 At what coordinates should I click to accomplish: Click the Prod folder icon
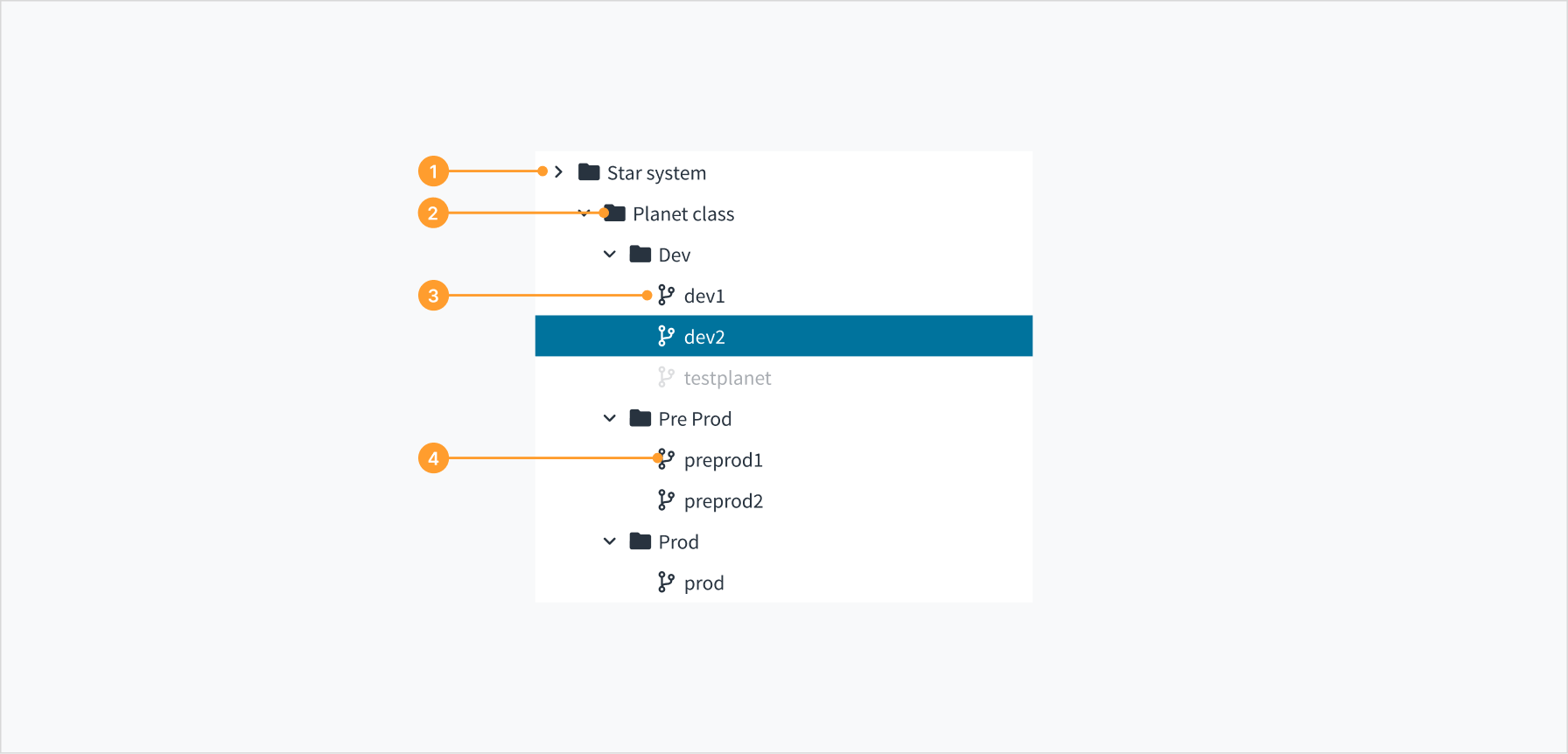click(640, 541)
